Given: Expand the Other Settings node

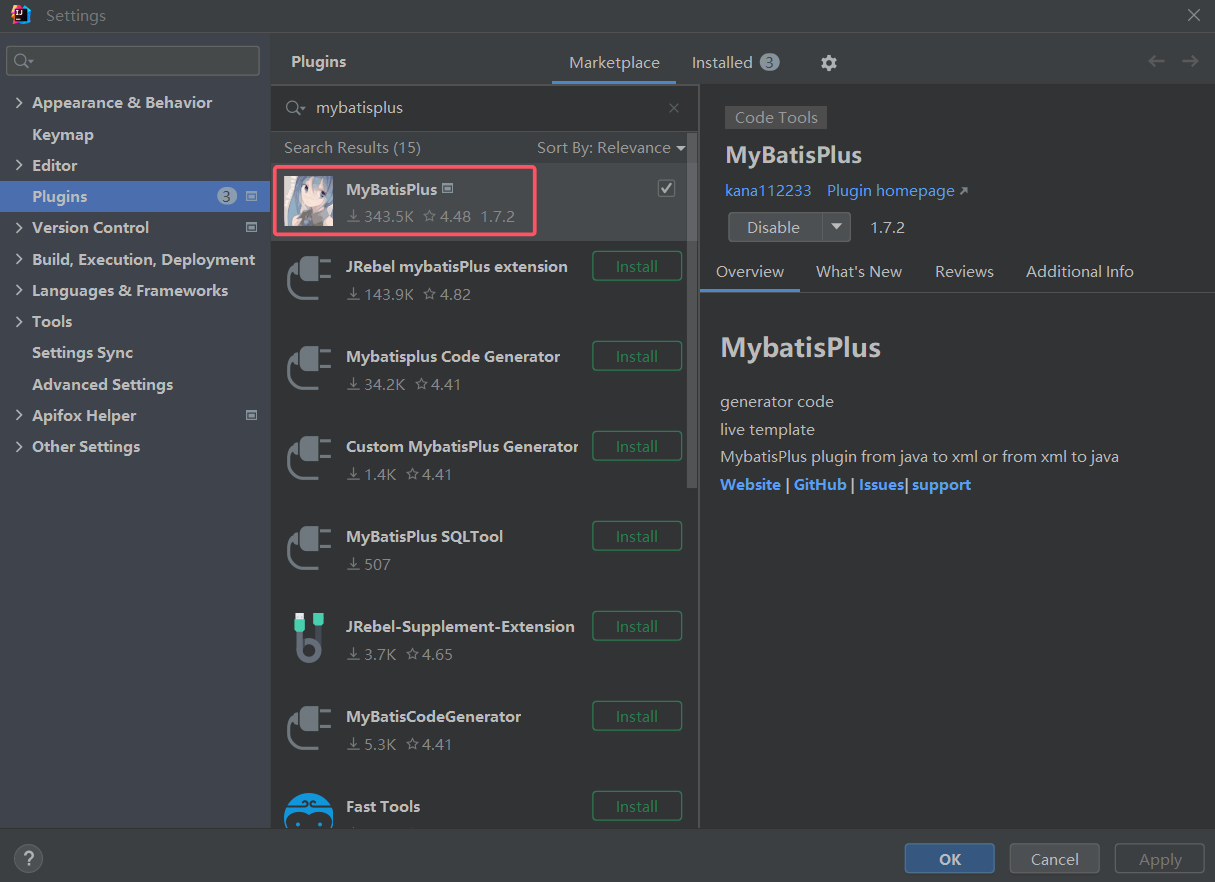Looking at the screenshot, I should click(x=19, y=446).
